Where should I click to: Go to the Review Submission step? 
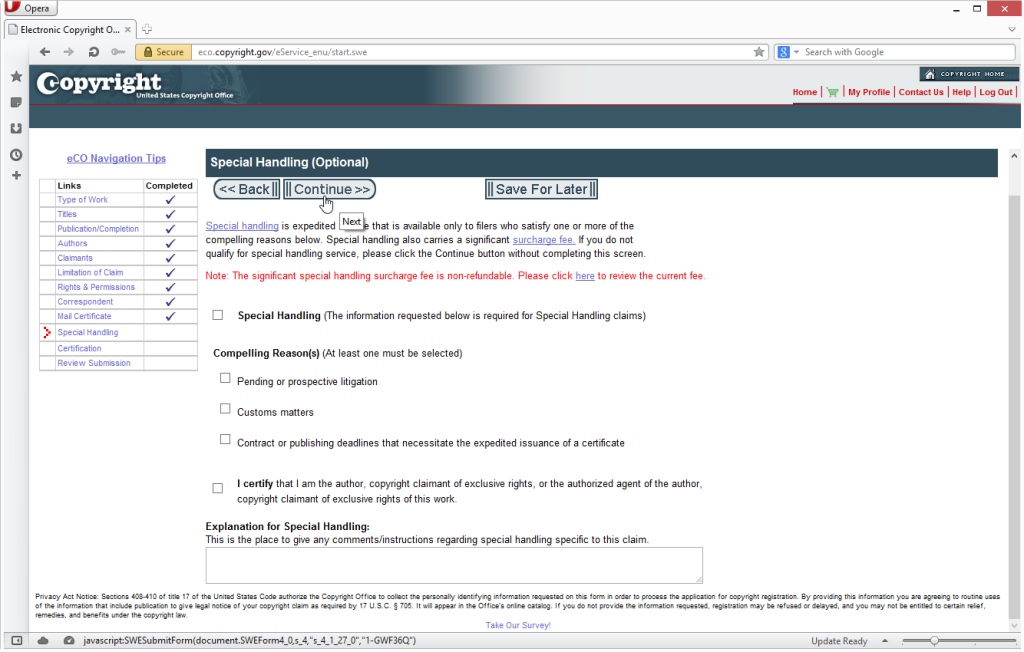click(93, 363)
